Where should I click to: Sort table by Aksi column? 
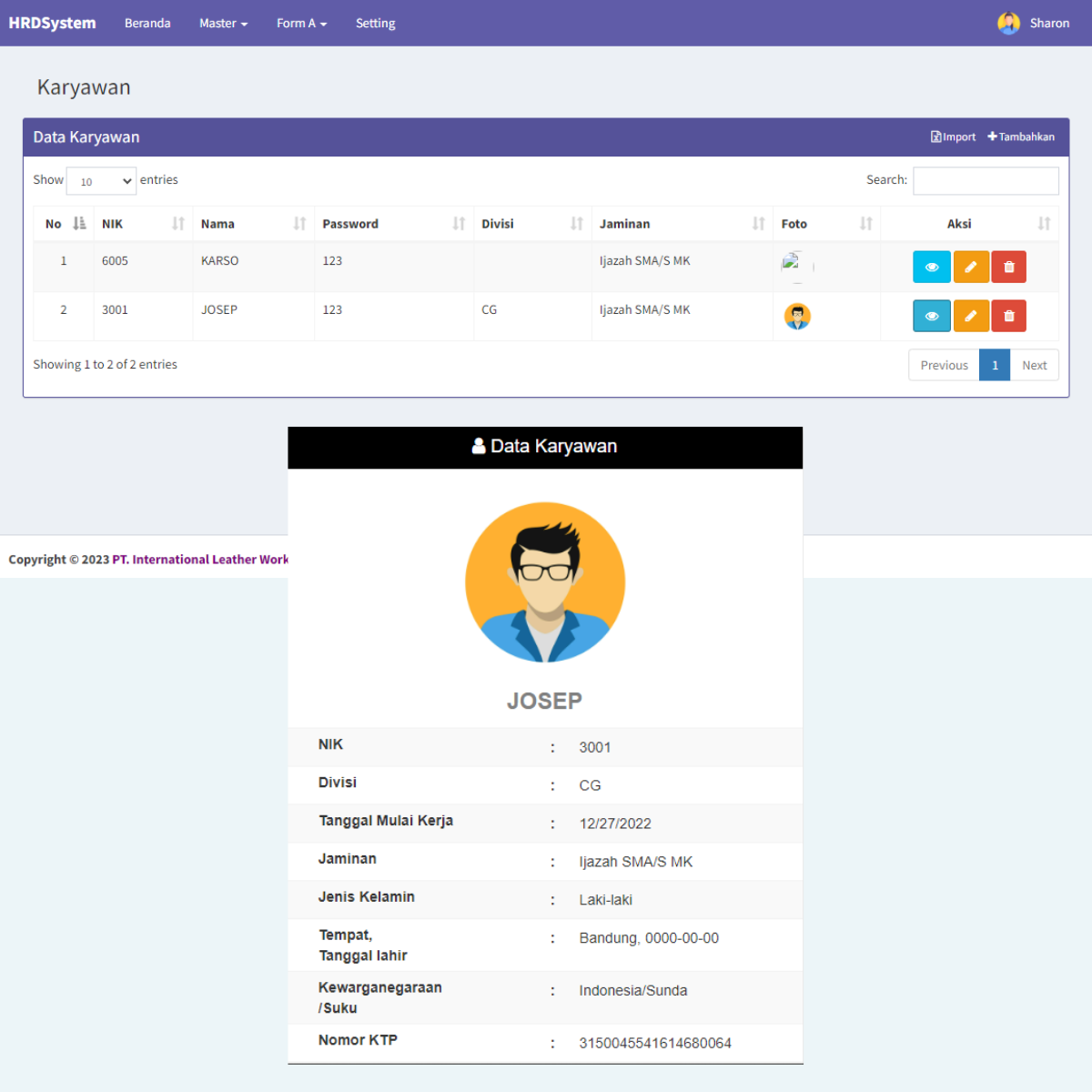(969, 224)
